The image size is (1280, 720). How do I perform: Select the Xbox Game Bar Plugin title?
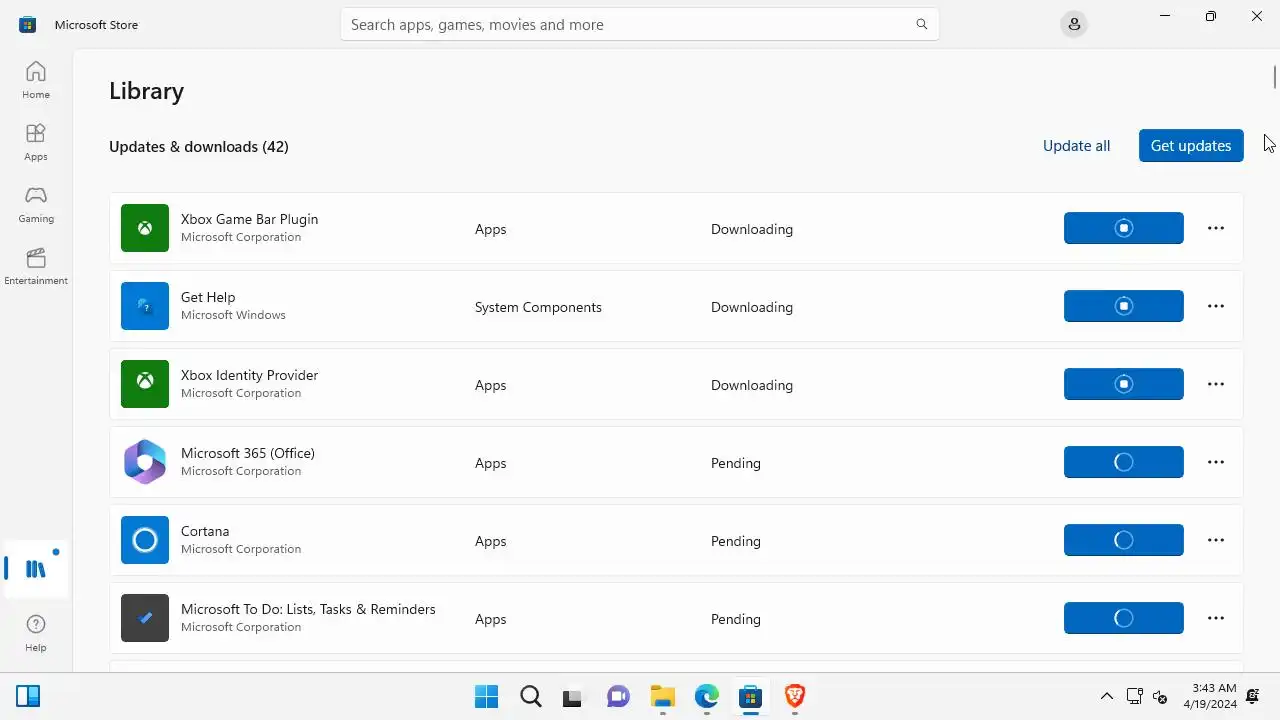click(x=249, y=219)
